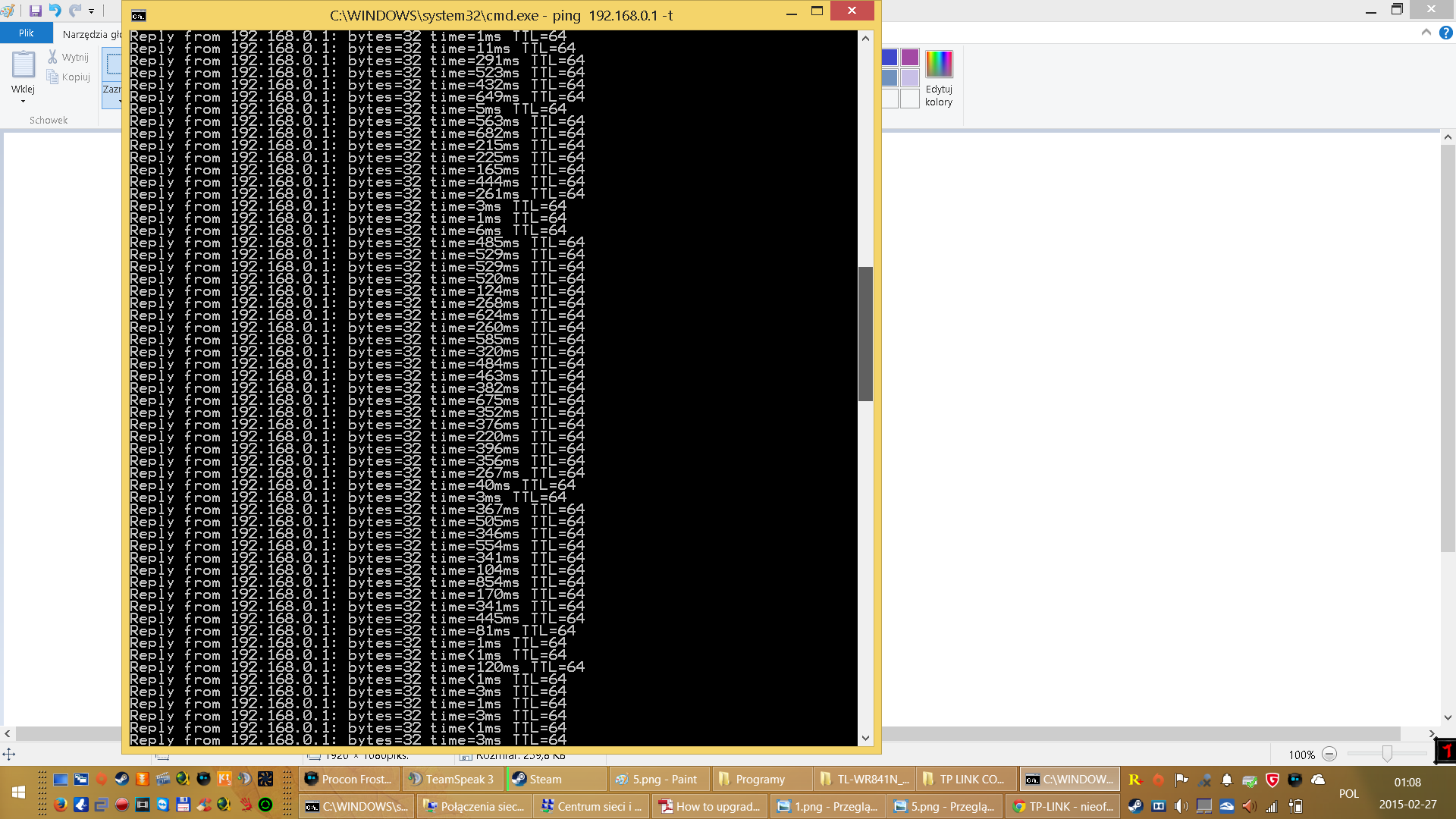Switch to the Narzędzia główne ribbon tab

91,34
